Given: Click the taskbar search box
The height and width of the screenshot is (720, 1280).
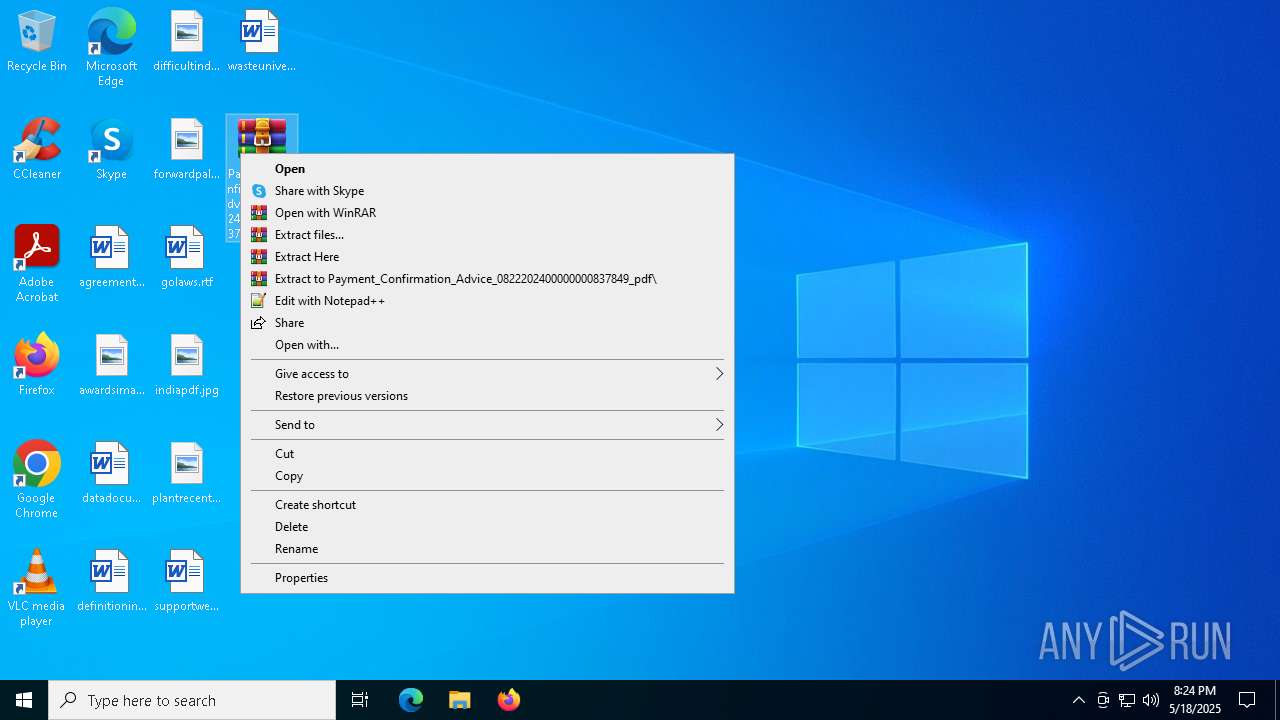Looking at the screenshot, I should pos(192,700).
